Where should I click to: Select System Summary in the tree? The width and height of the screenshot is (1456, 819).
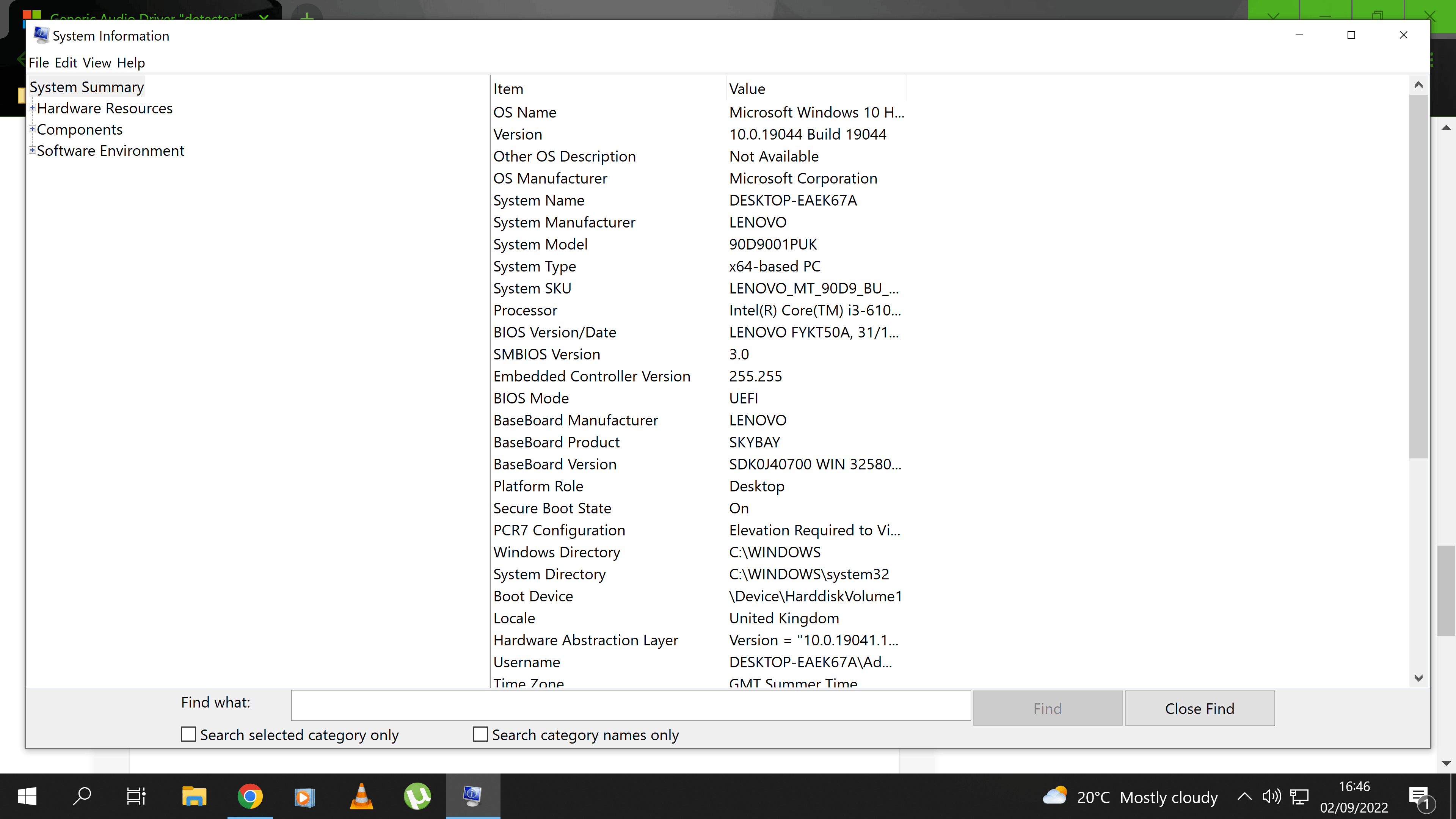[86, 87]
